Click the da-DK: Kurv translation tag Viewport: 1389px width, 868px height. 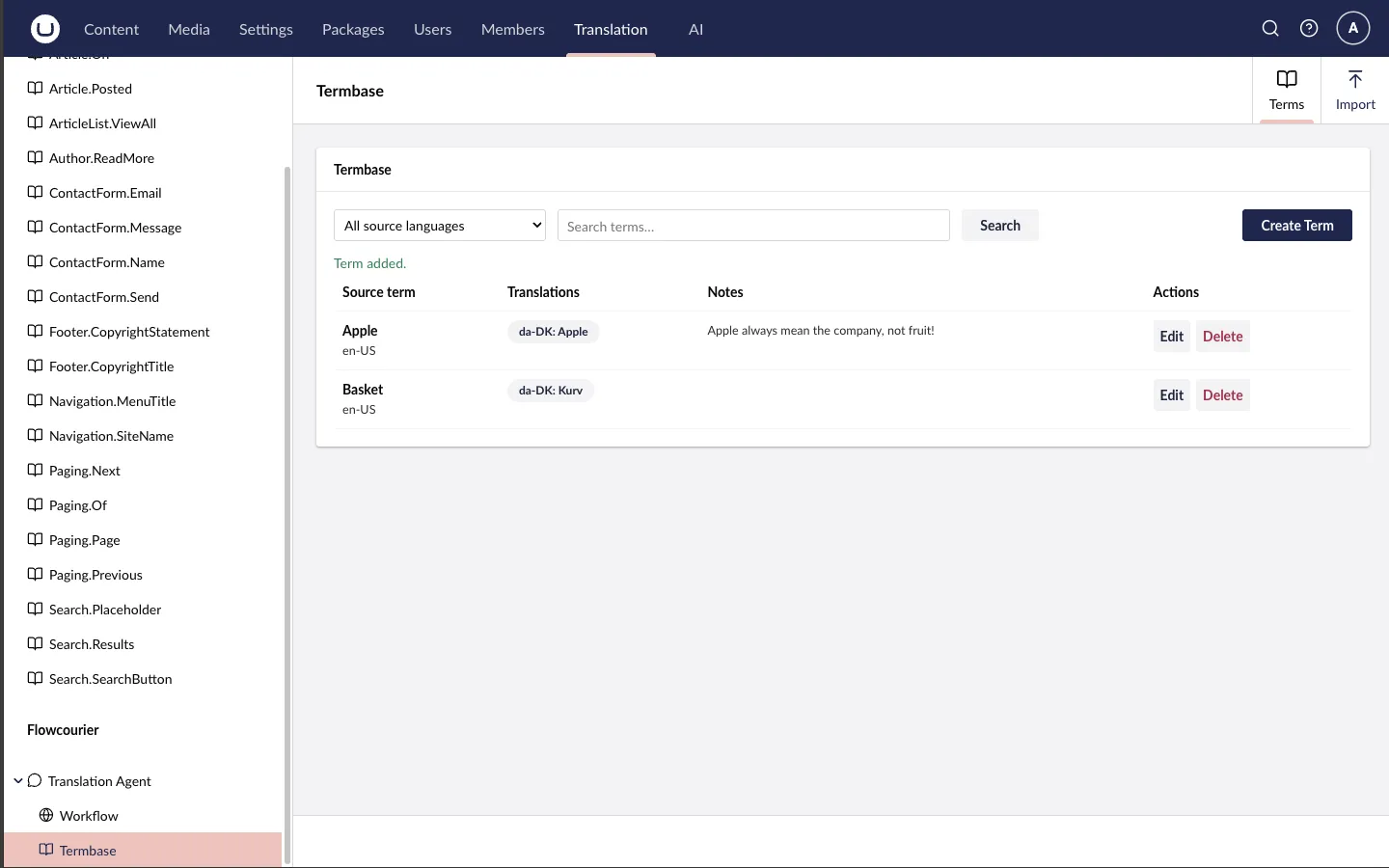click(551, 391)
